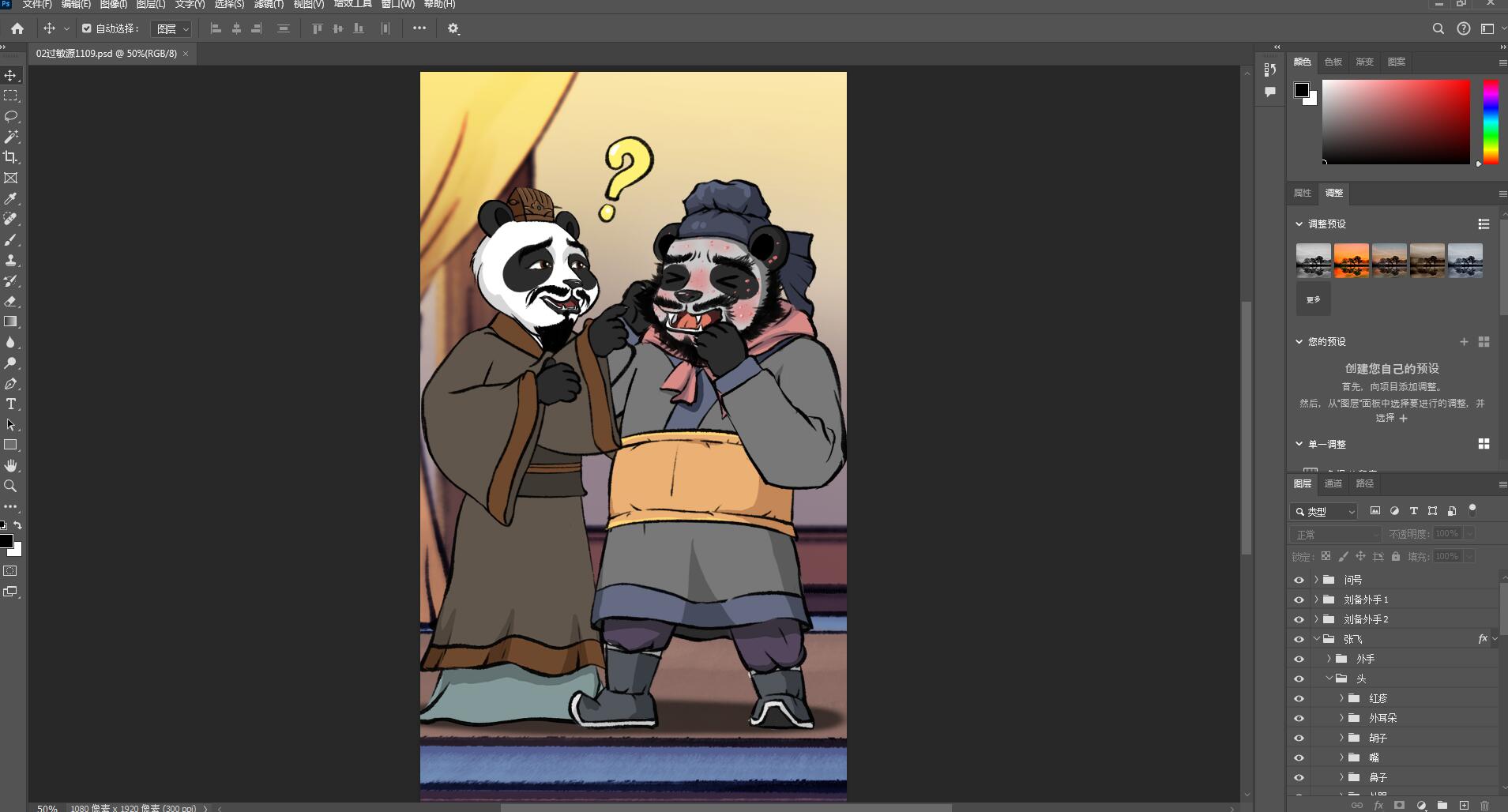Select the Gradient tool
Screen dimensions: 1508x812
coord(11,321)
